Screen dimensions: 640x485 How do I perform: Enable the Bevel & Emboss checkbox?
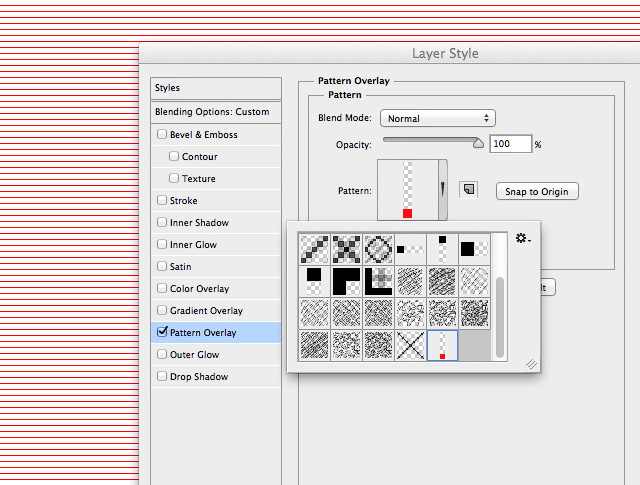pyautogui.click(x=162, y=134)
